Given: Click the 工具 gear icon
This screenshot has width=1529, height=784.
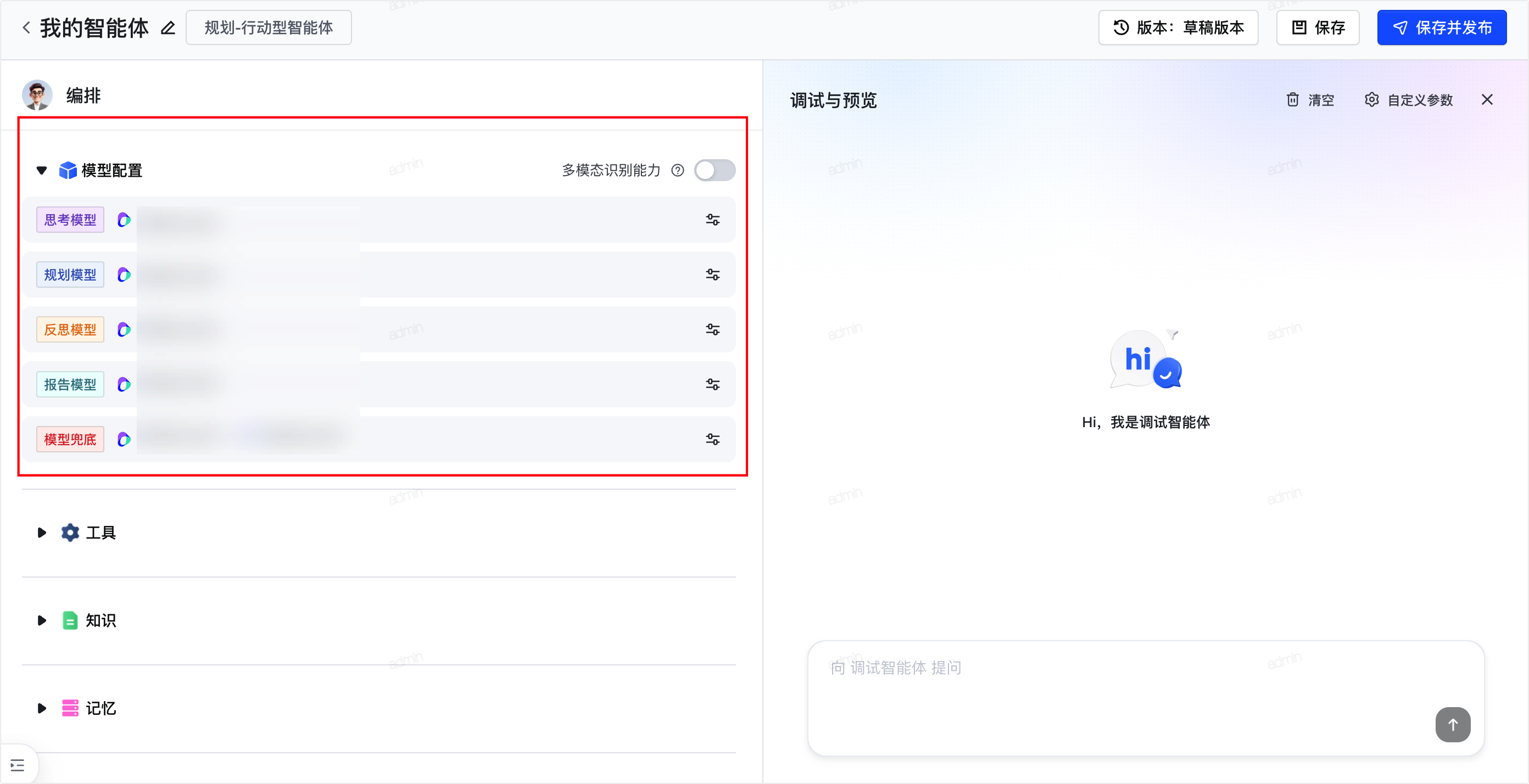Looking at the screenshot, I should tap(70, 533).
